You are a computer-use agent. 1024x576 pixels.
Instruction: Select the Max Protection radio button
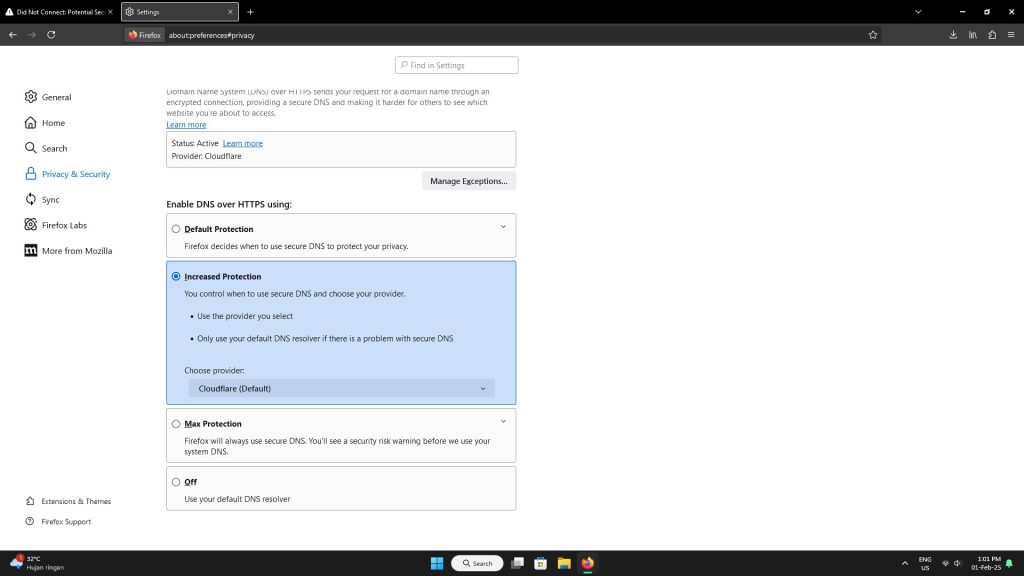coord(176,424)
